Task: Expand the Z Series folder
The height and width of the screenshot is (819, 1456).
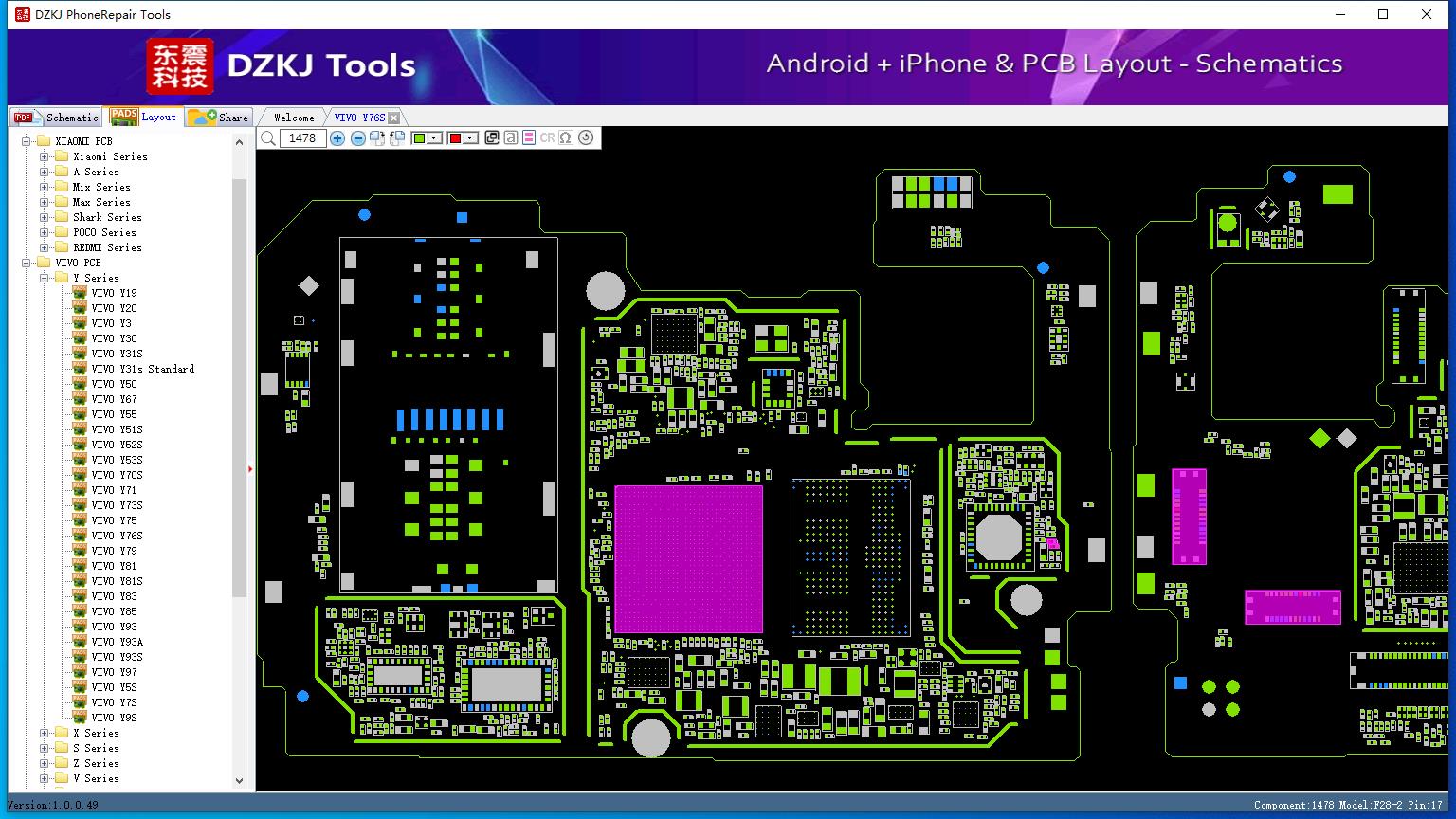Action: pos(45,763)
